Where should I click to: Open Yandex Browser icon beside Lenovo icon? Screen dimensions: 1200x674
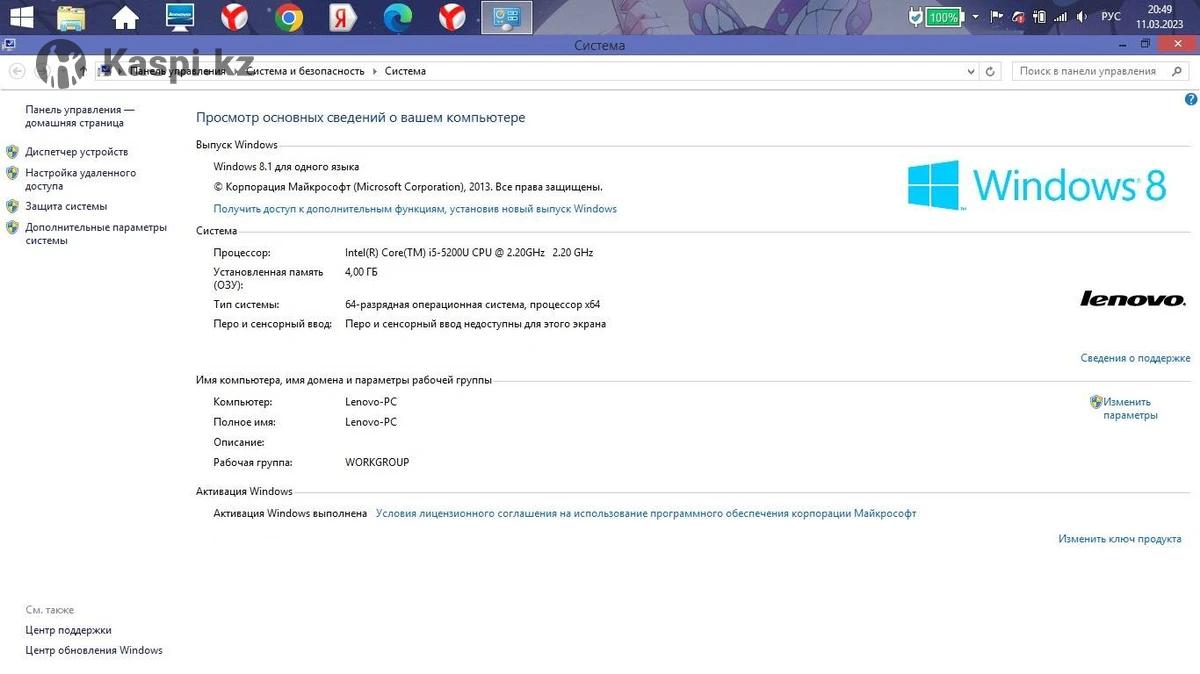(235, 17)
